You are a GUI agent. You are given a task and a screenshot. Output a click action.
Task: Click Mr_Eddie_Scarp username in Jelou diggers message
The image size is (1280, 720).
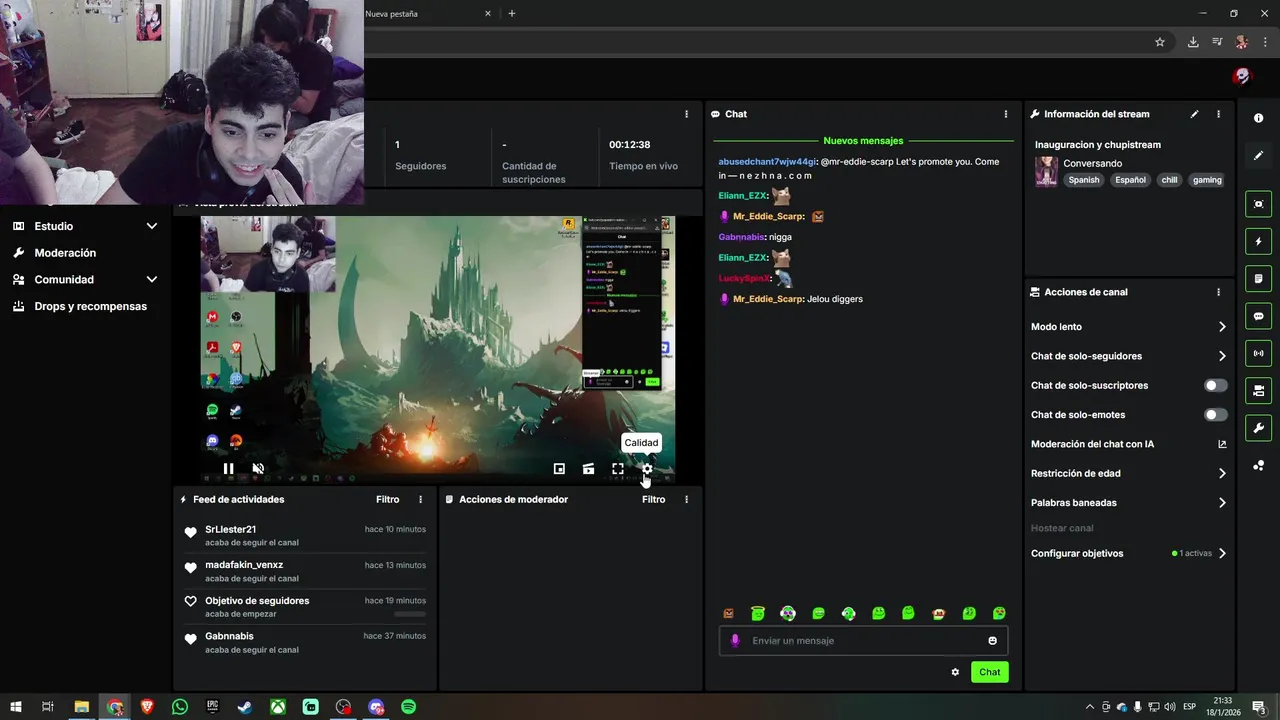(768, 299)
